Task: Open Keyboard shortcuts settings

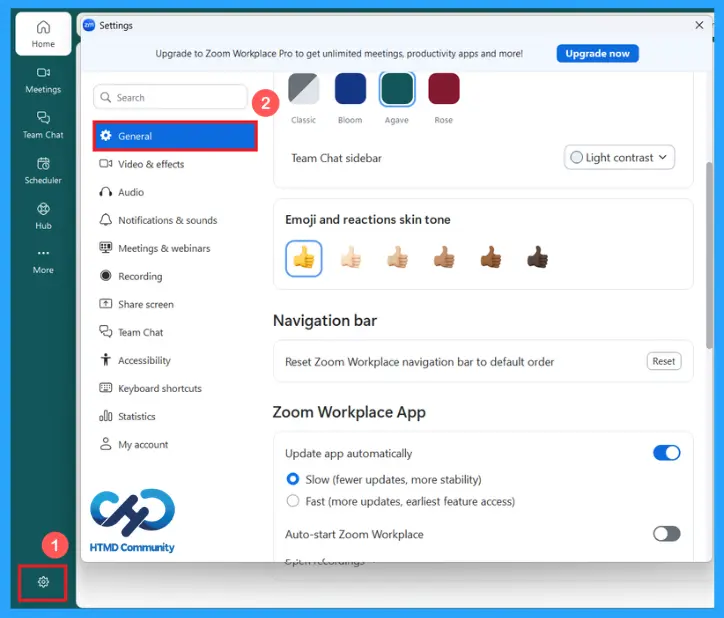Action: tap(175, 388)
